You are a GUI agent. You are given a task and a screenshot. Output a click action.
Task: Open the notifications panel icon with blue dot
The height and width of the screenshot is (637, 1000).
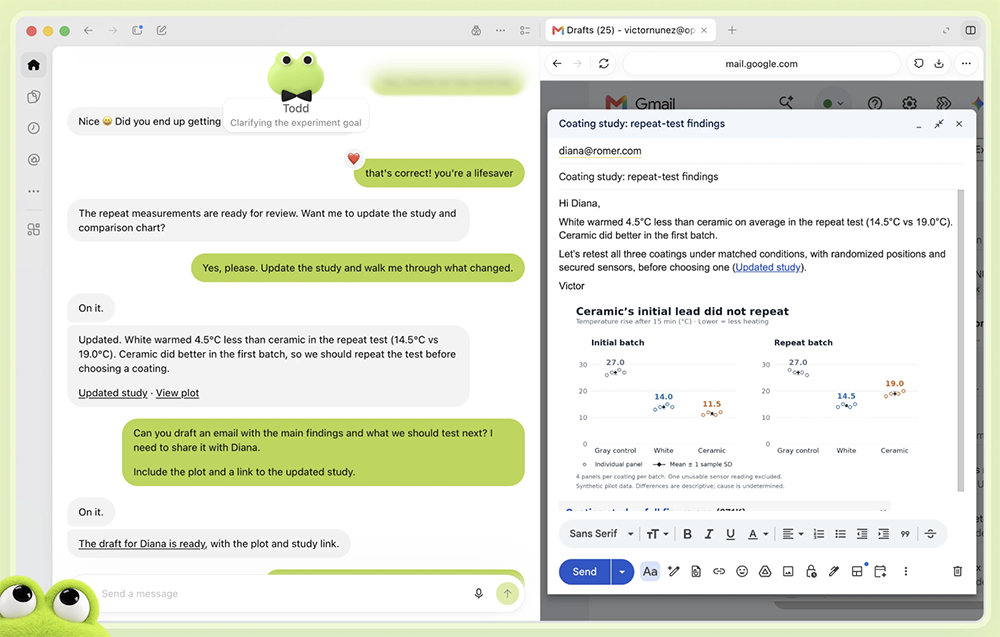[137, 30]
